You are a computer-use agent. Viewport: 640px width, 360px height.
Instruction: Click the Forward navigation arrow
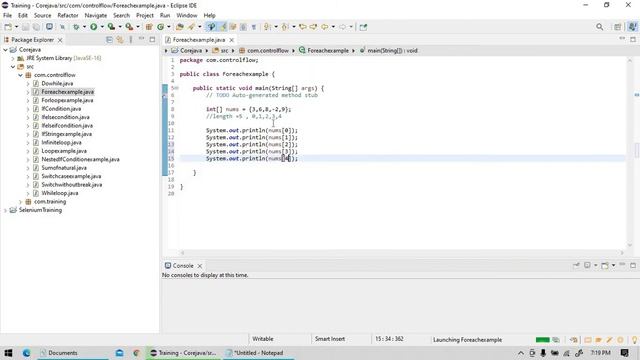coord(342,27)
